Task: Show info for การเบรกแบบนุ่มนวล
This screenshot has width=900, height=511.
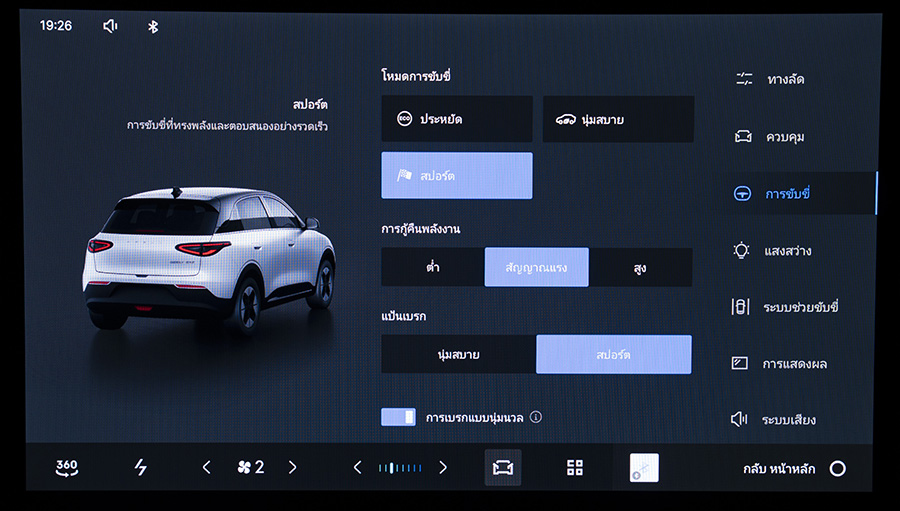Action: tap(536, 417)
